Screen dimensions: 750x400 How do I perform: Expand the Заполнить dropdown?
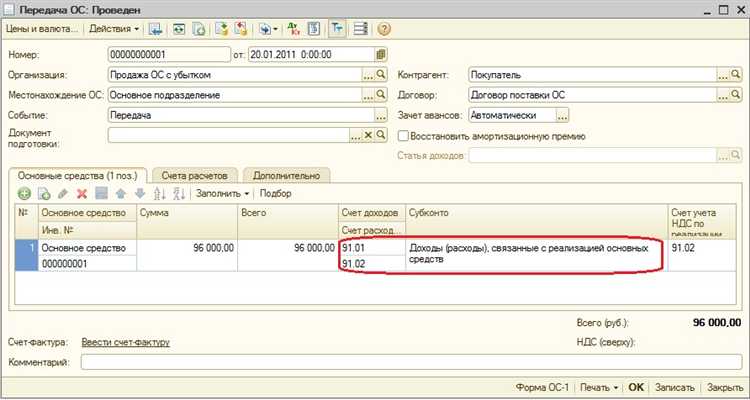(x=221, y=193)
